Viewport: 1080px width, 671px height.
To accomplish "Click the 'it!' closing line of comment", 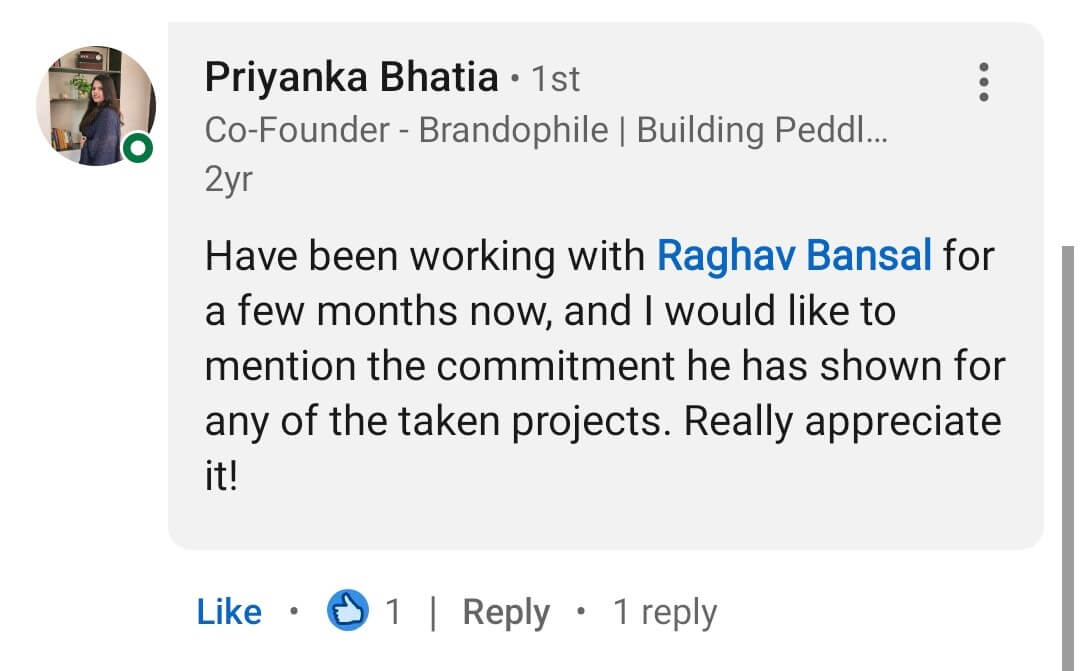I will pyautogui.click(x=221, y=477).
